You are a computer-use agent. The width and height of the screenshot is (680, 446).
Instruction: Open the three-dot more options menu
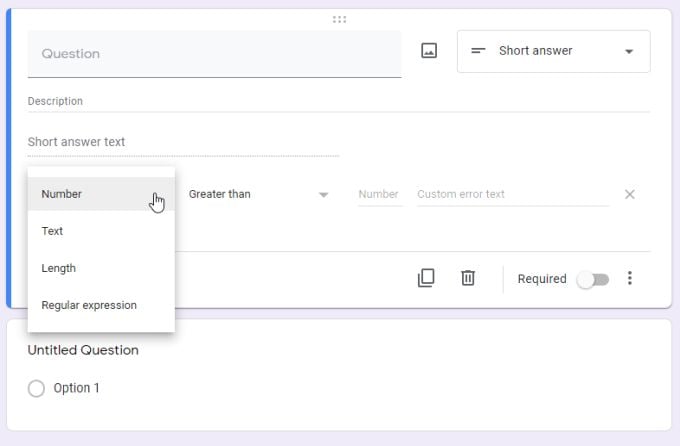coord(629,278)
